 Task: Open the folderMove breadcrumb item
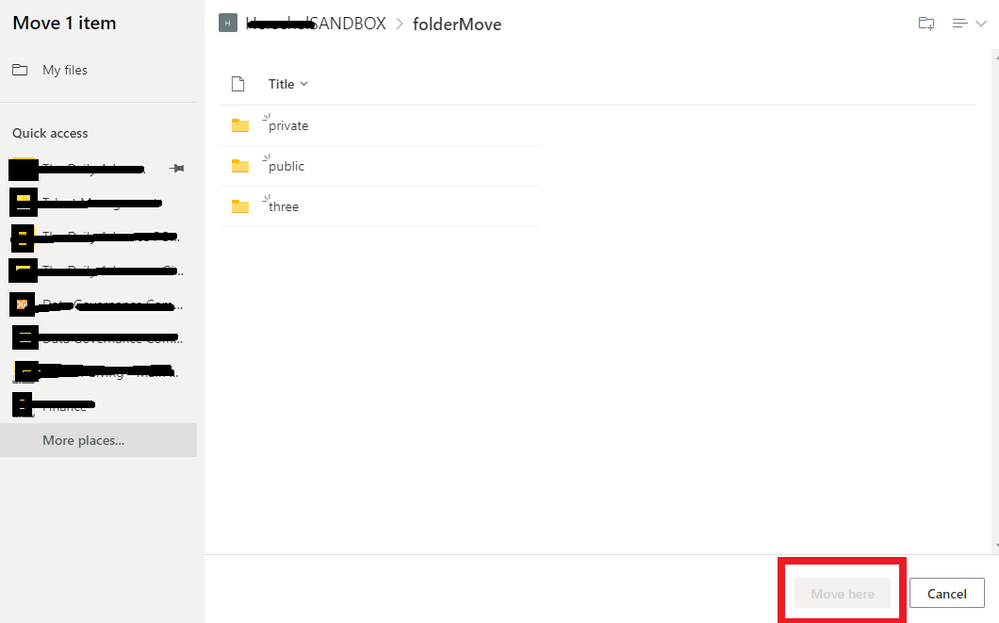pos(456,23)
